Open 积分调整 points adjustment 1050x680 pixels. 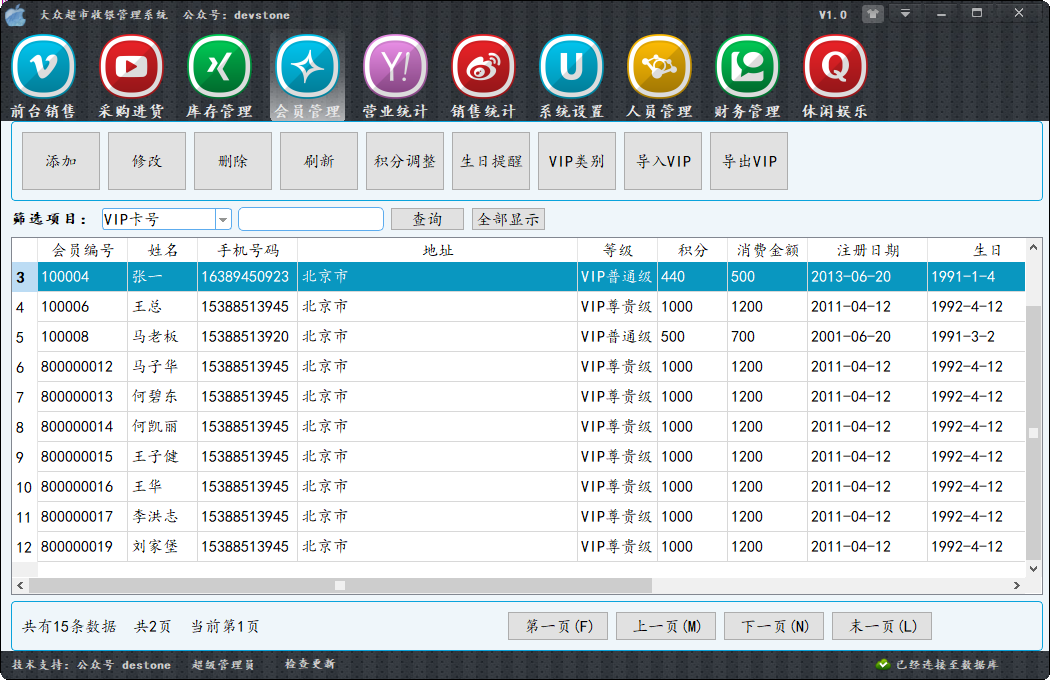pos(405,161)
